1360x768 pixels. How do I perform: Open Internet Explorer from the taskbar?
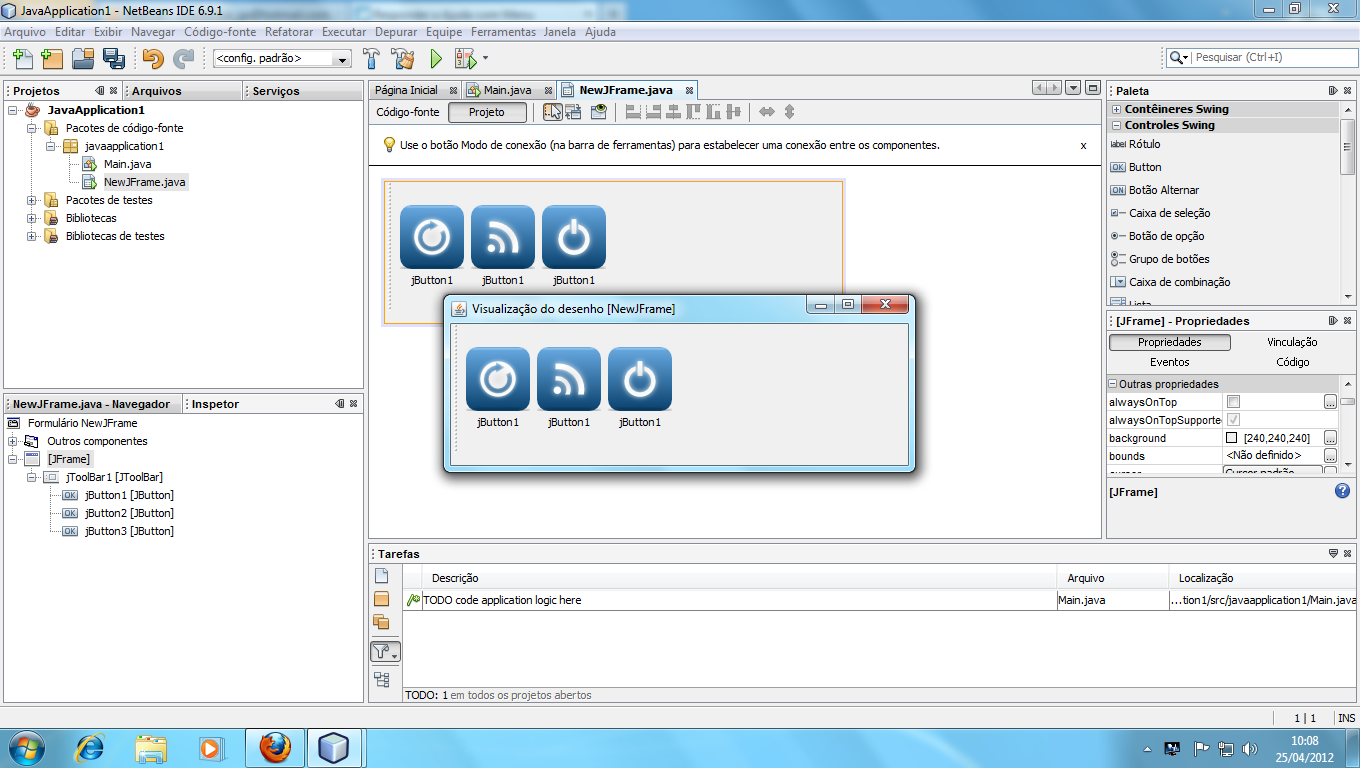coord(91,748)
